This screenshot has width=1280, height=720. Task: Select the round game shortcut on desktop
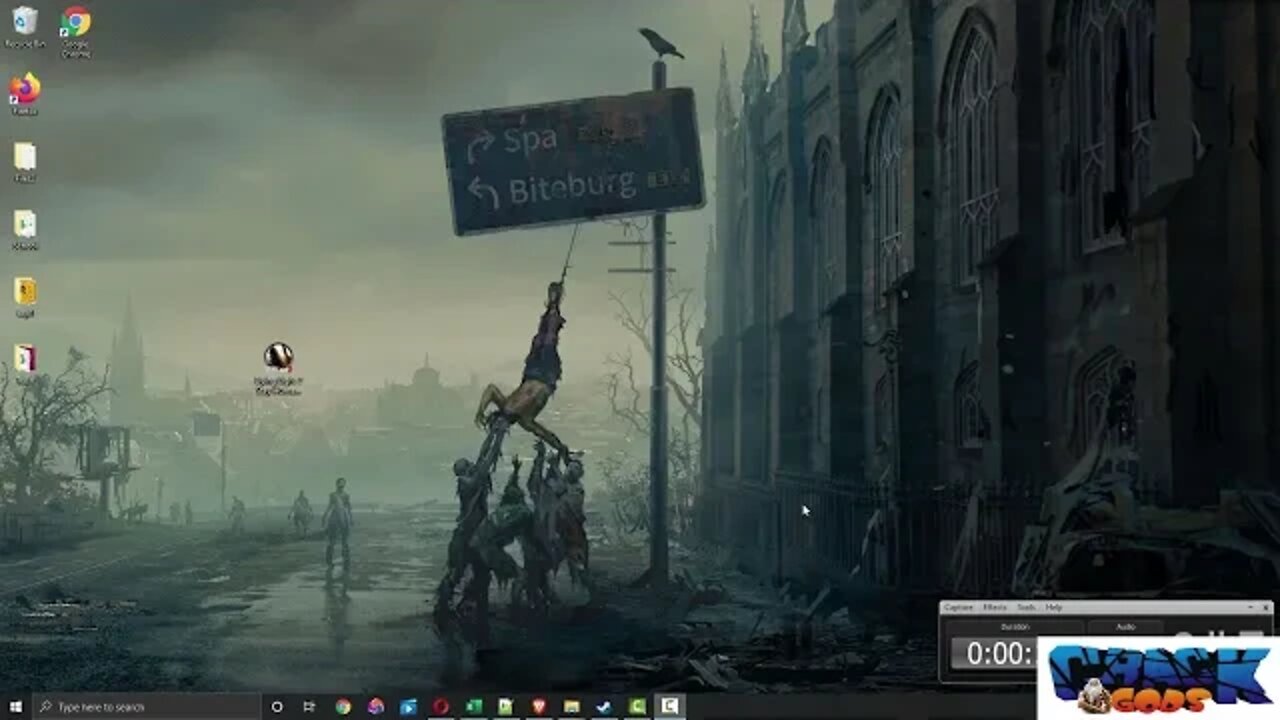[278, 369]
